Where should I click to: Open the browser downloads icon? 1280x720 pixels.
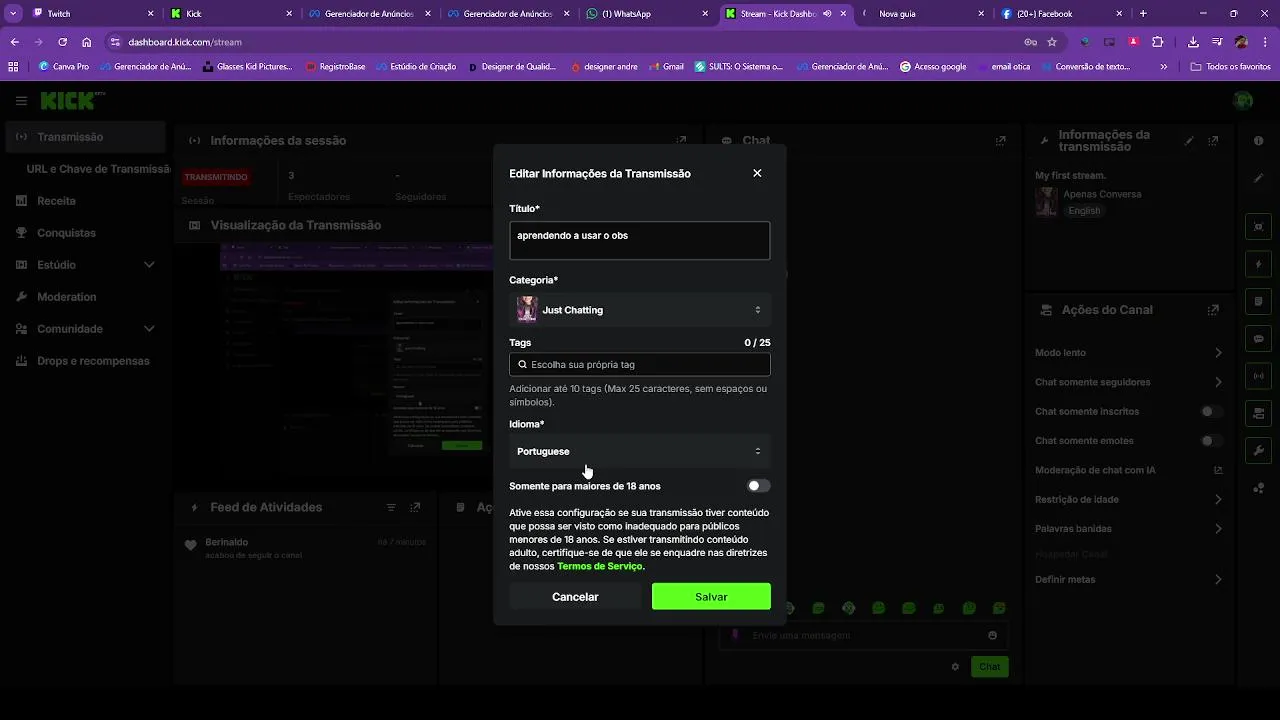1193,42
